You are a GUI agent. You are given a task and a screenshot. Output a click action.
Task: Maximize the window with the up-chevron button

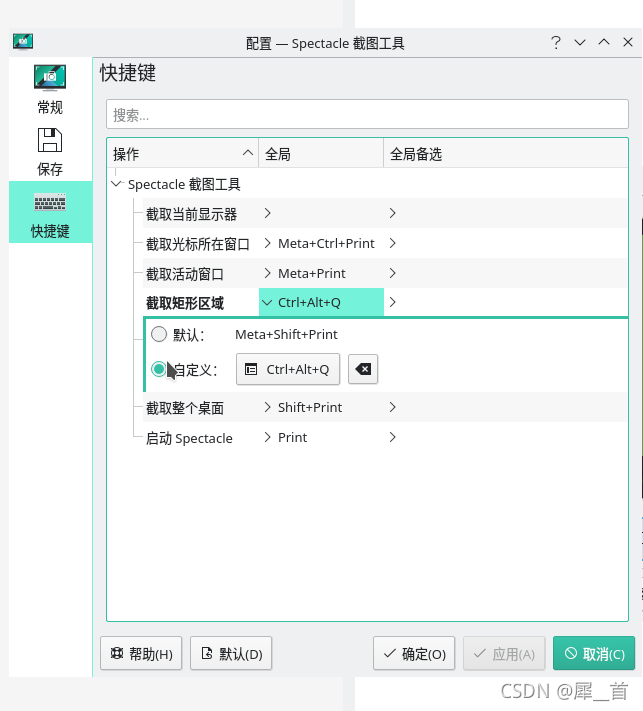pyautogui.click(x=604, y=42)
